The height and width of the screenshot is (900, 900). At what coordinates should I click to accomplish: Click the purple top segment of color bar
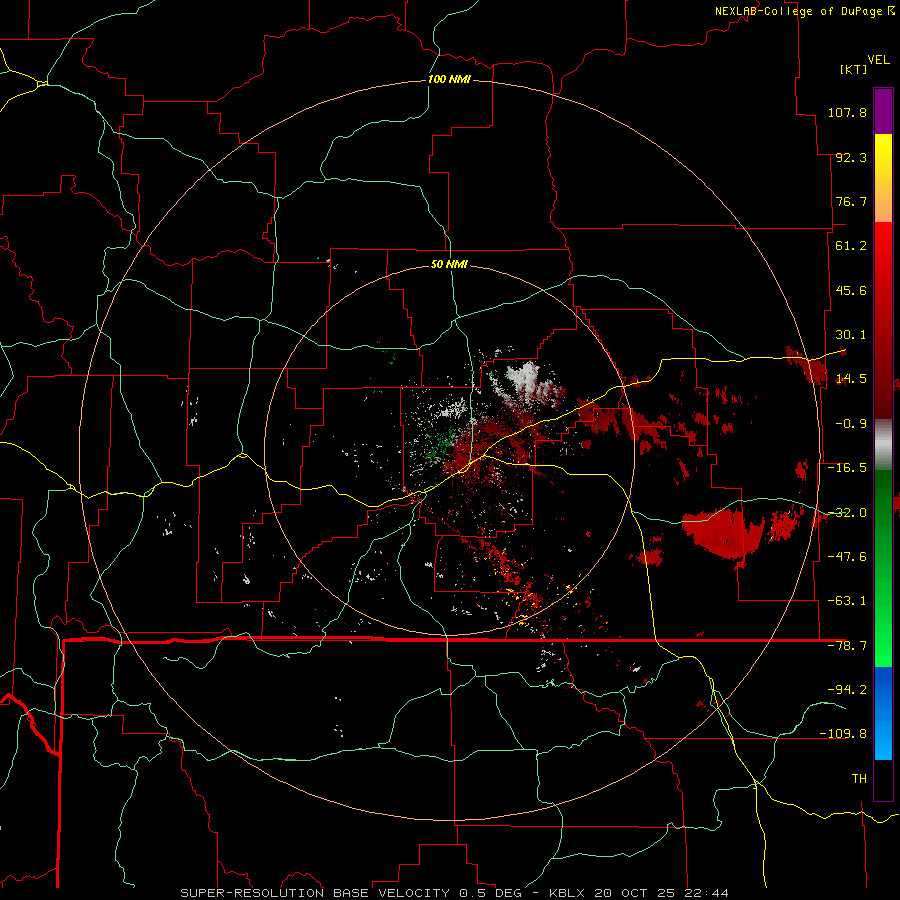click(883, 111)
